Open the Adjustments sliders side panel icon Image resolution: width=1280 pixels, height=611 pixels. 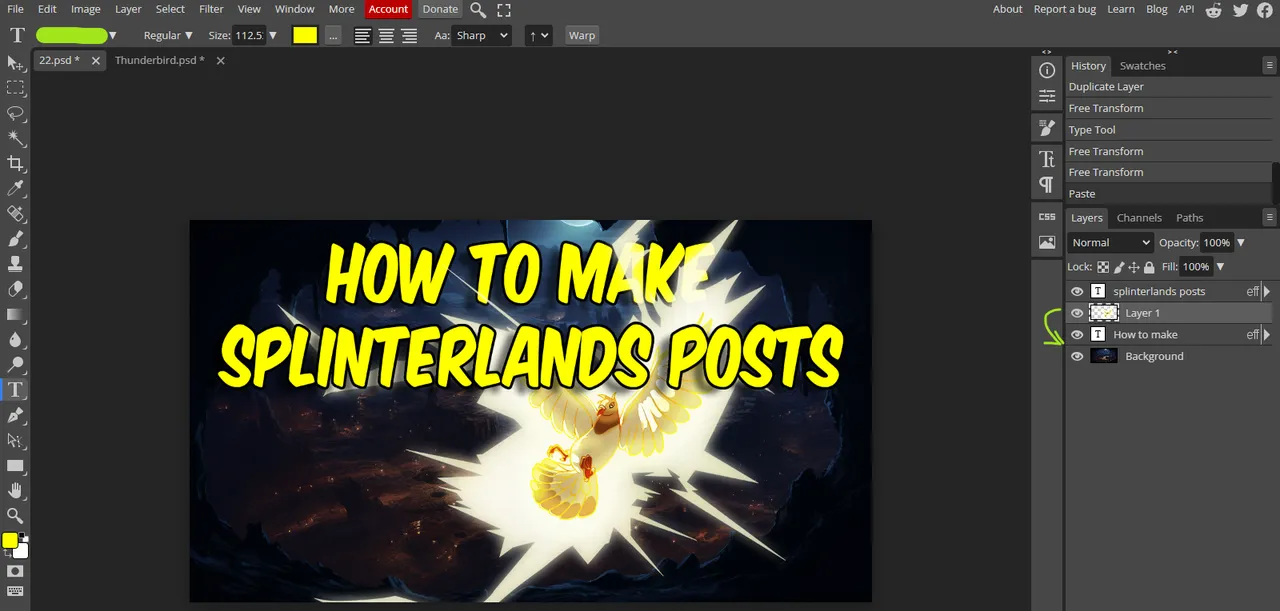coord(1047,96)
